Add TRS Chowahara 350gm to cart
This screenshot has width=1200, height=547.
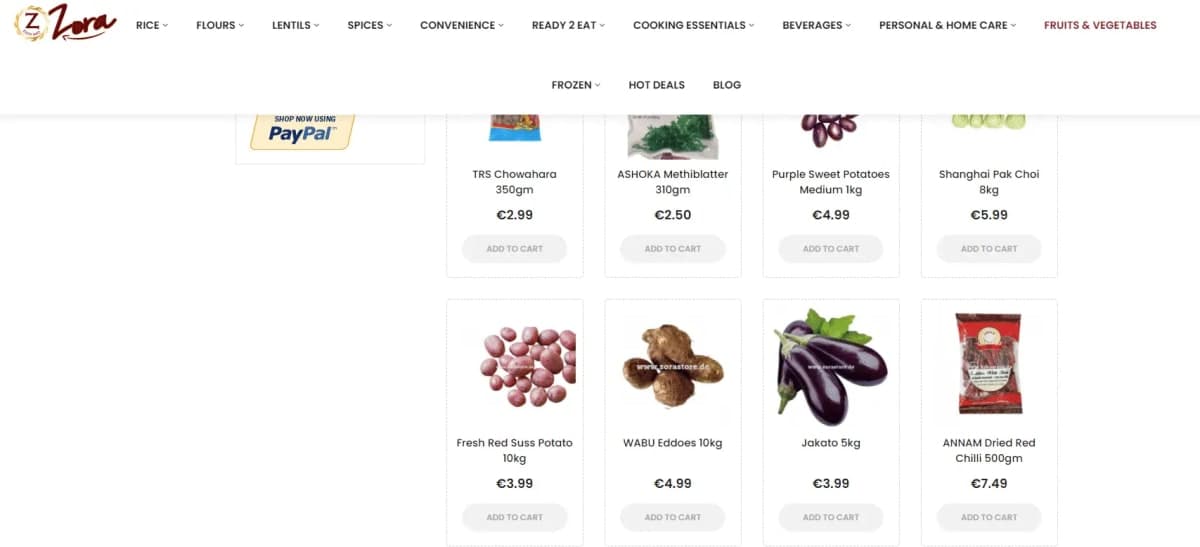[x=515, y=249]
